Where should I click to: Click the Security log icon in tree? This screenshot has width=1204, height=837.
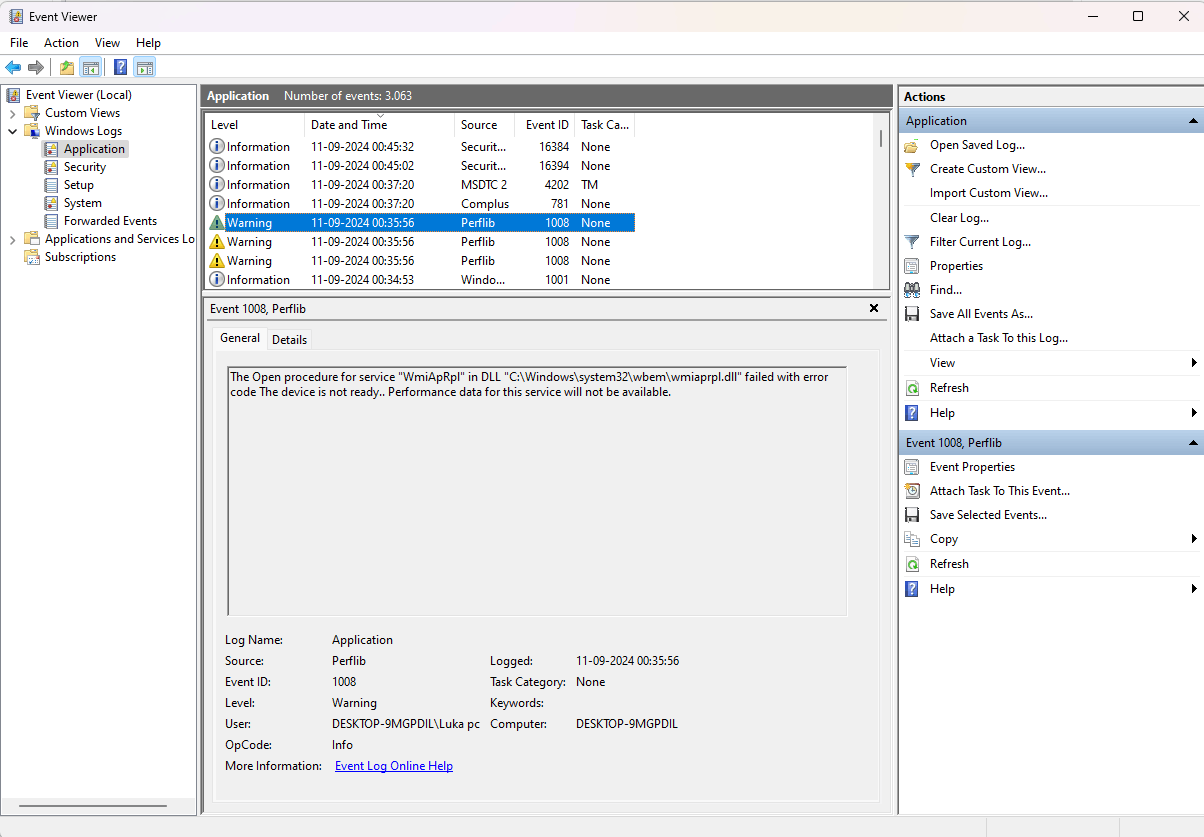pos(52,167)
